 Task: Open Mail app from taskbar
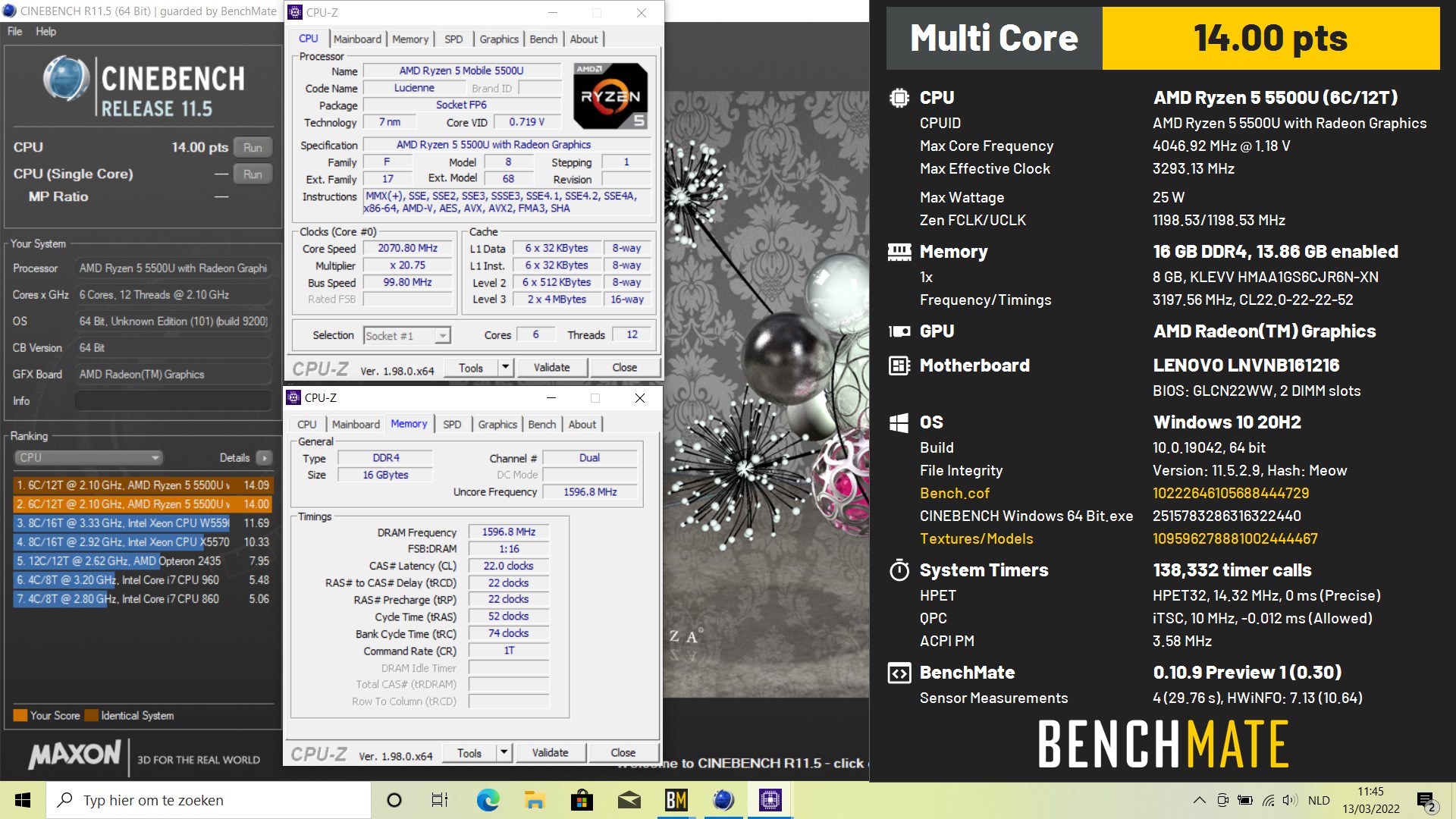629,800
